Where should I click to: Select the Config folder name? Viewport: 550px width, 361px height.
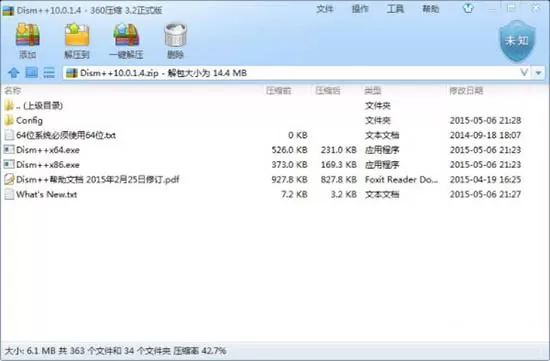point(29,121)
